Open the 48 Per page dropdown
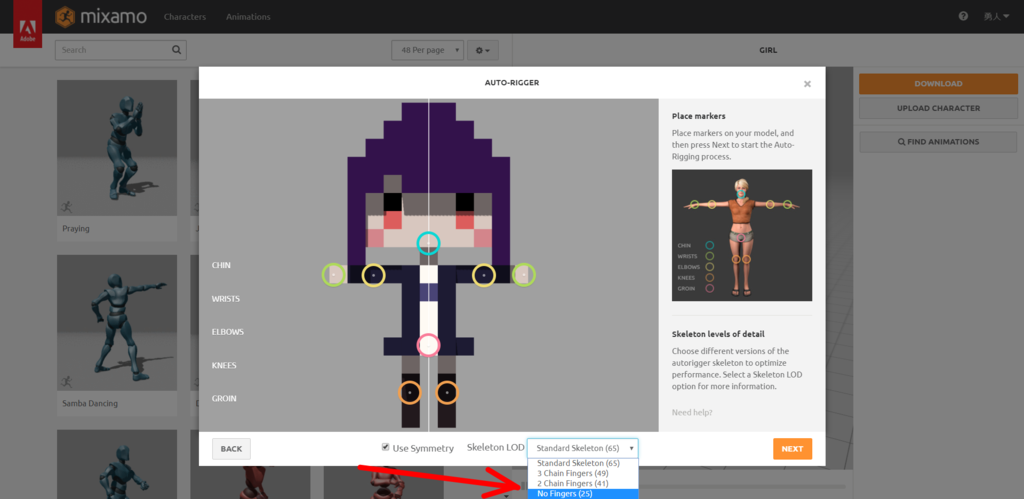The height and width of the screenshot is (499, 1024). [427, 50]
